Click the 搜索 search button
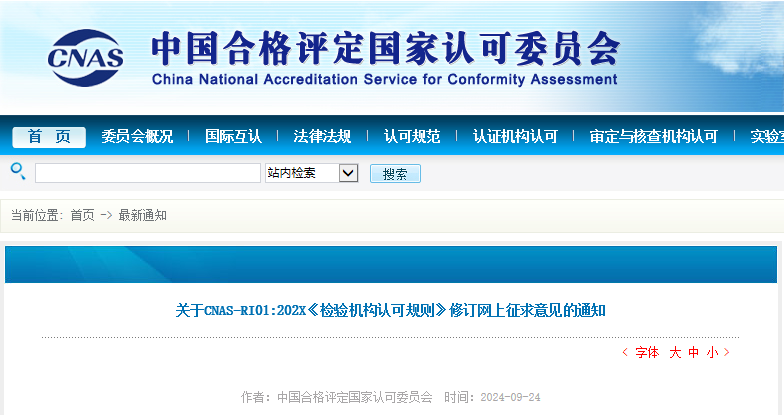The height and width of the screenshot is (415, 784). pyautogui.click(x=395, y=174)
